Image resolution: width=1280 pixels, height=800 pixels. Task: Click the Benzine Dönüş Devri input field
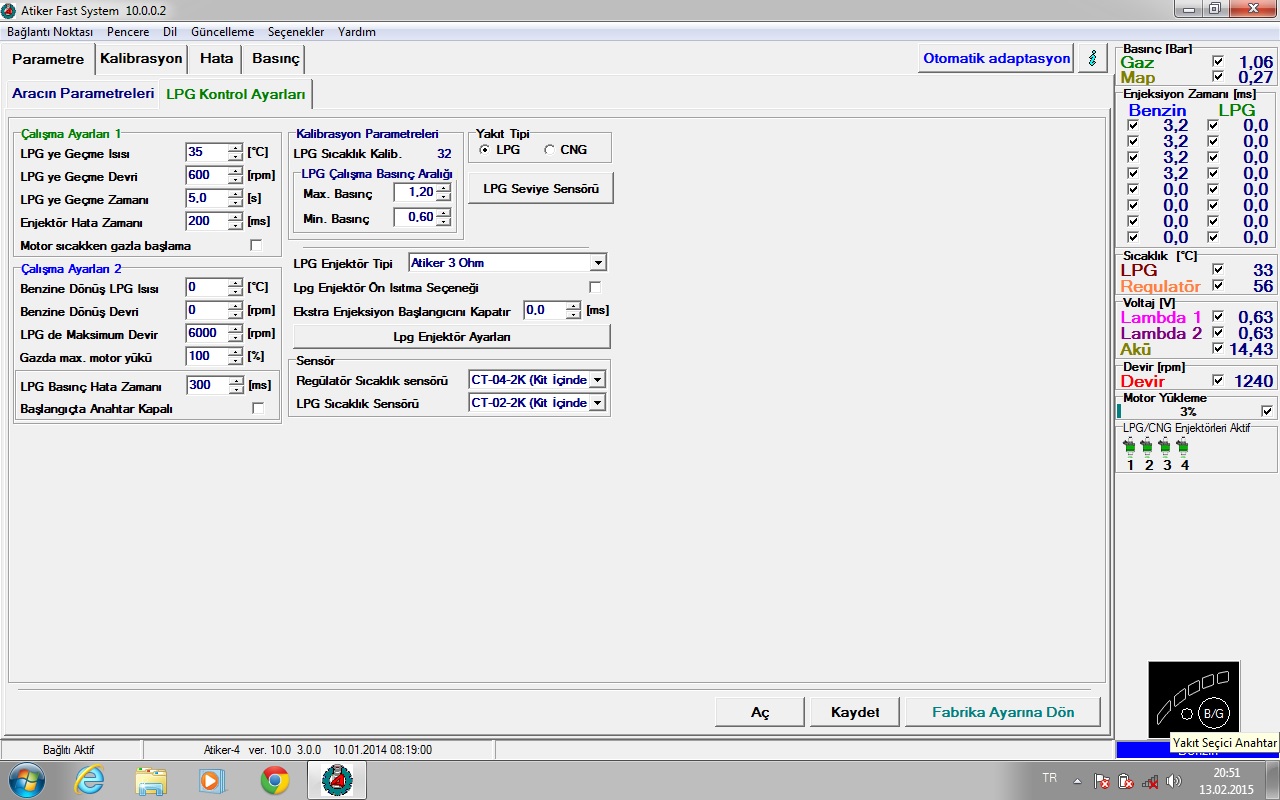coord(207,310)
